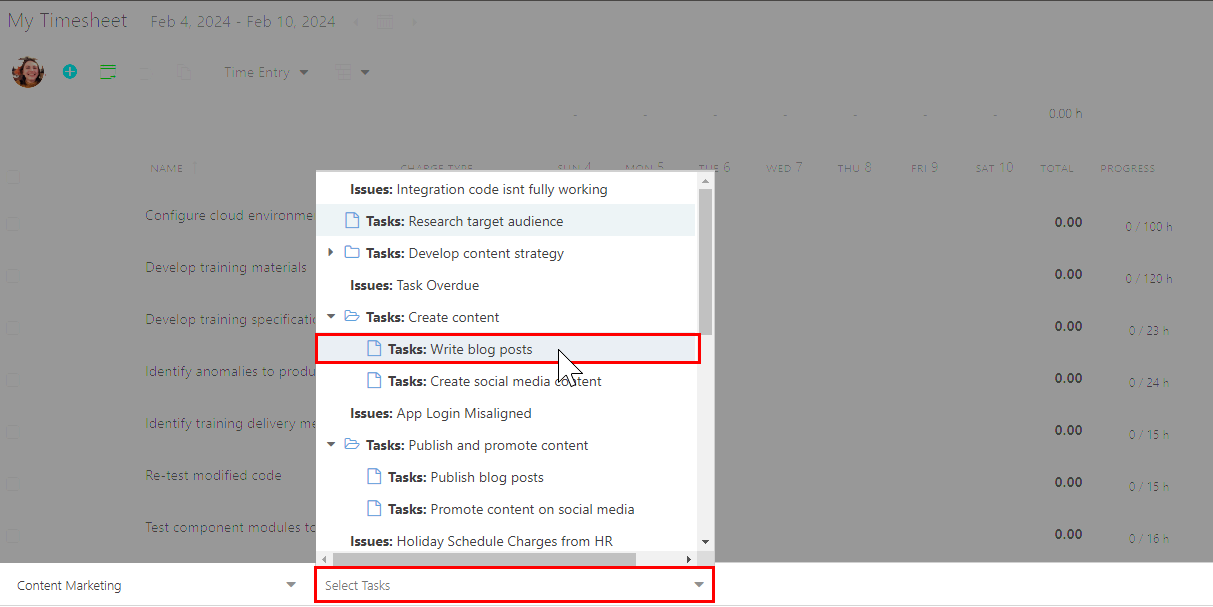The height and width of the screenshot is (607, 1213).
Task: Click the submit timesheet icon in toolbar
Action: pos(108,71)
